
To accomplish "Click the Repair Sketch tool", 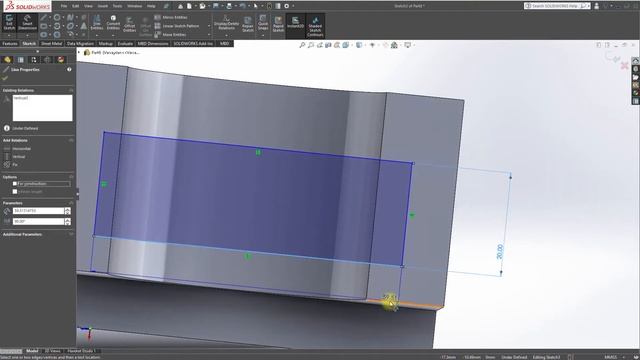I will tap(248, 24).
